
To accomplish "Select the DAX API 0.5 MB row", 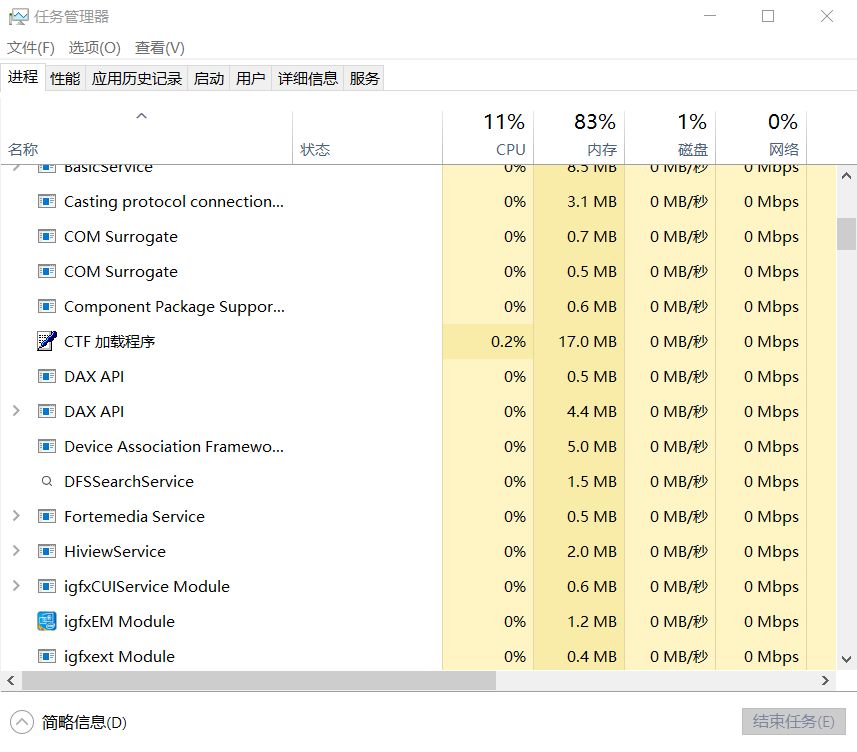I will pyautogui.click(x=418, y=377).
